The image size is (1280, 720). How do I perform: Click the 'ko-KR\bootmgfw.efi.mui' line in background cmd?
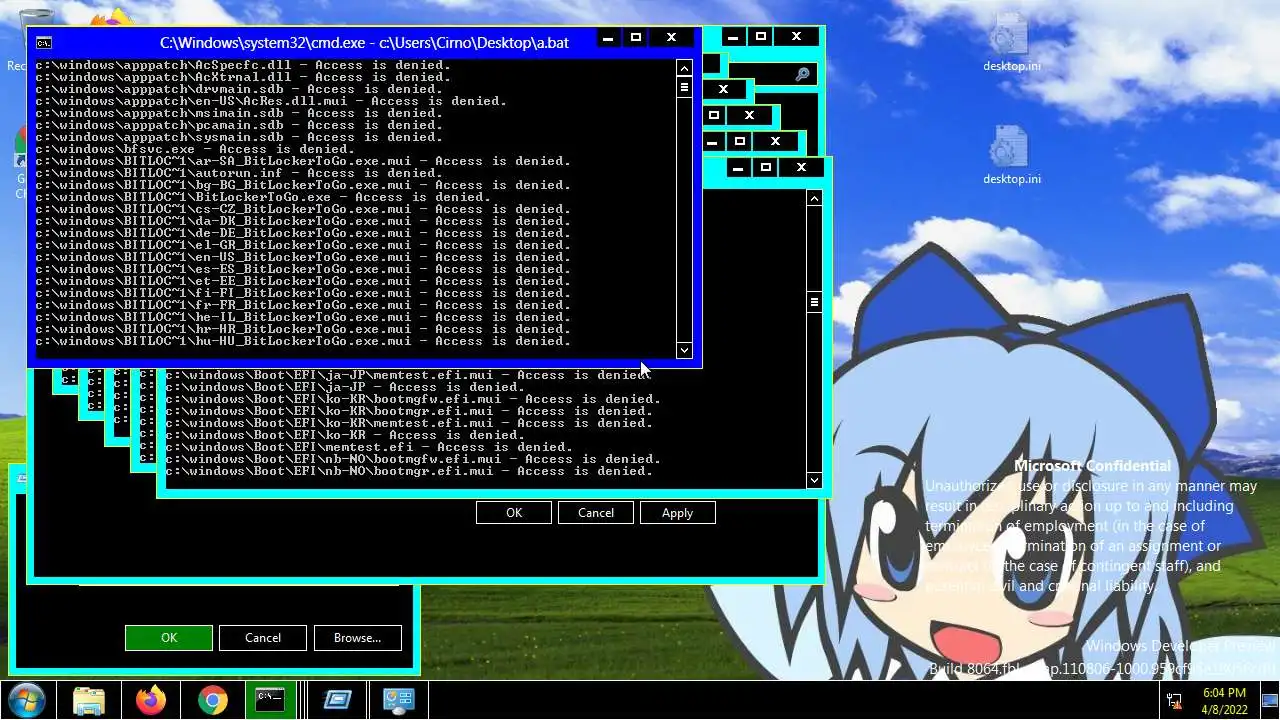413,399
